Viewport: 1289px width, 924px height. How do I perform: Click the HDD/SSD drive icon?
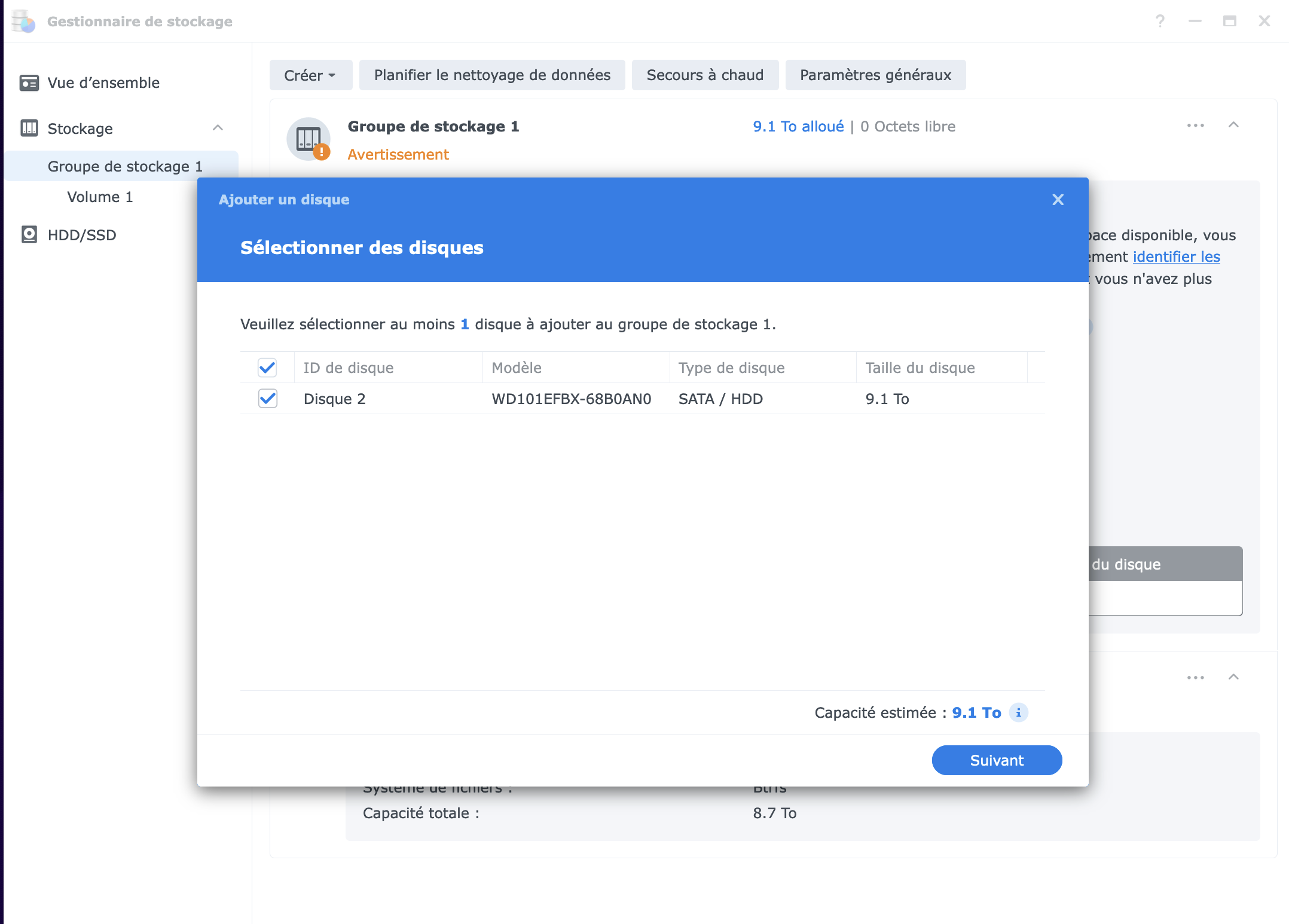29,234
